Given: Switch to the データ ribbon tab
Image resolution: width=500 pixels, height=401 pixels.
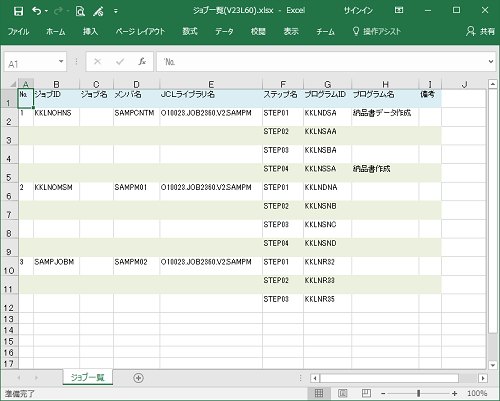Looking at the screenshot, I should coord(224,32).
